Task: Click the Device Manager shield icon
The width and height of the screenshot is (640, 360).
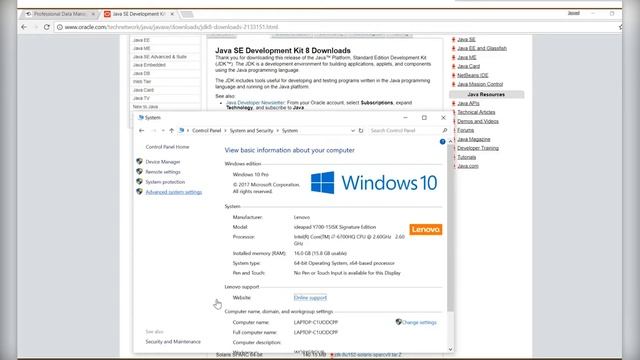Action: [x=139, y=162]
